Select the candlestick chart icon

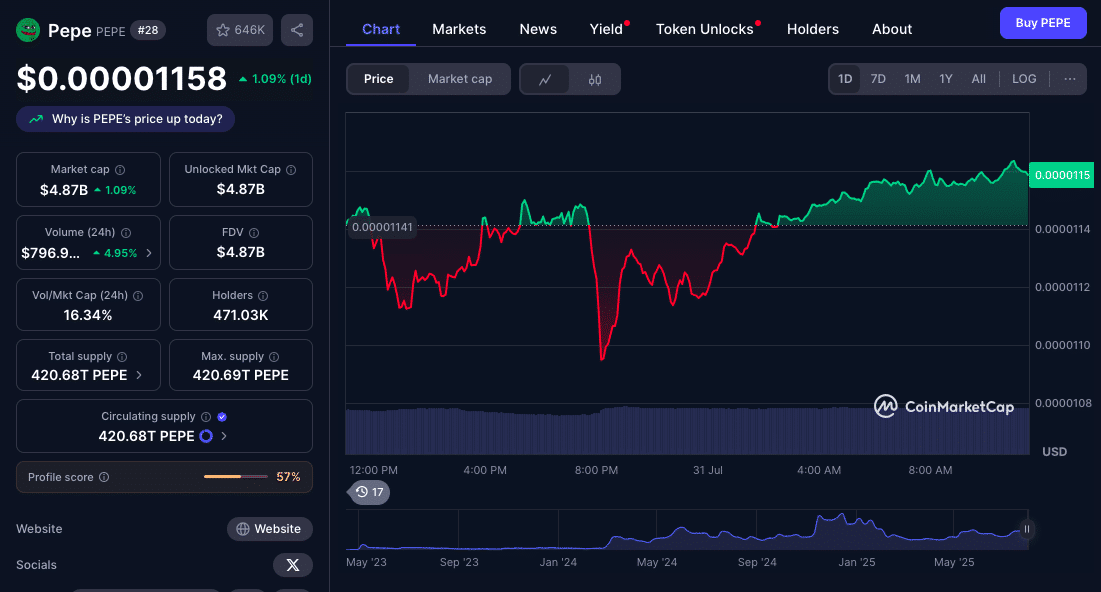595,79
